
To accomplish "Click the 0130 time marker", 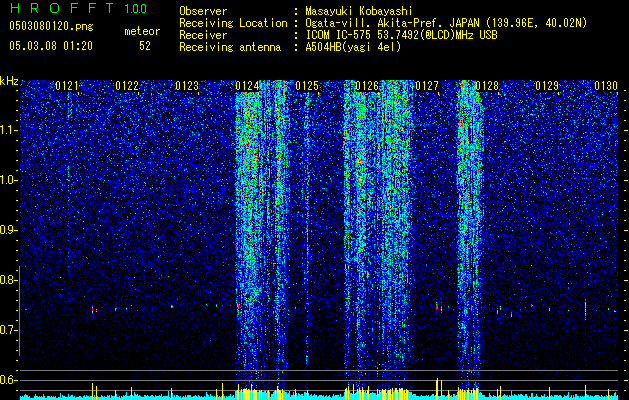I will [606, 86].
